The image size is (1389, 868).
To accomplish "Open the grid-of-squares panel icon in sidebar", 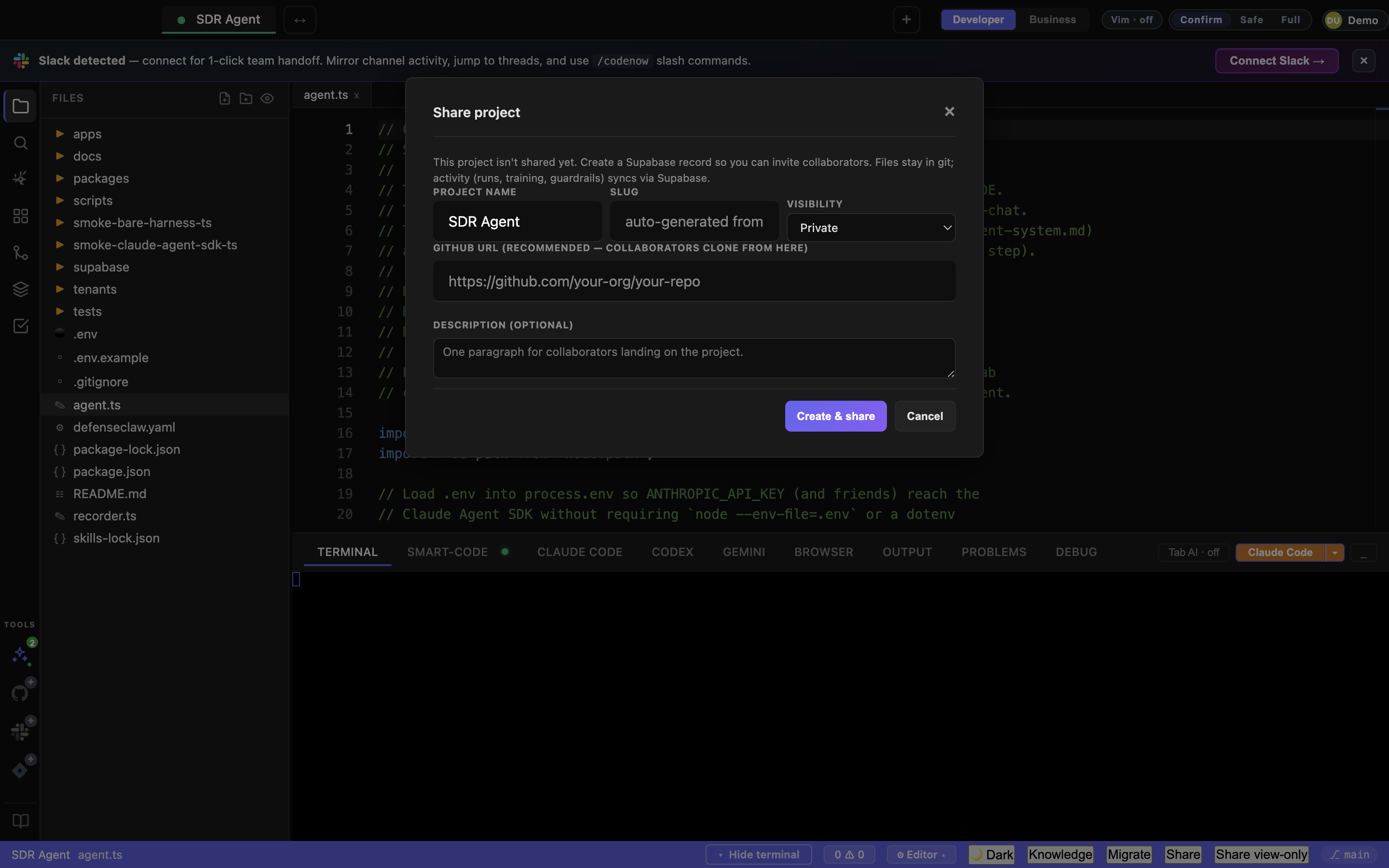I will [20, 216].
